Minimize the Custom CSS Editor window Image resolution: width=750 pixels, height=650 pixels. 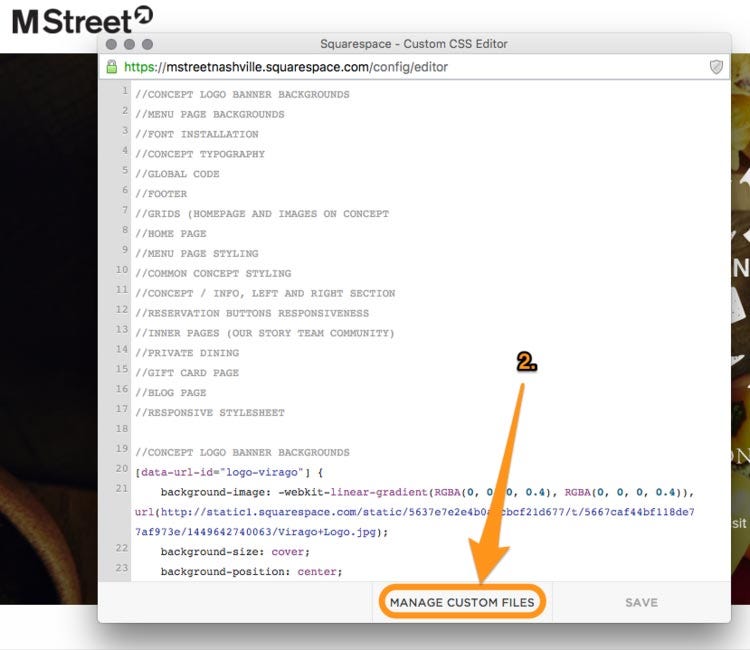[x=129, y=44]
